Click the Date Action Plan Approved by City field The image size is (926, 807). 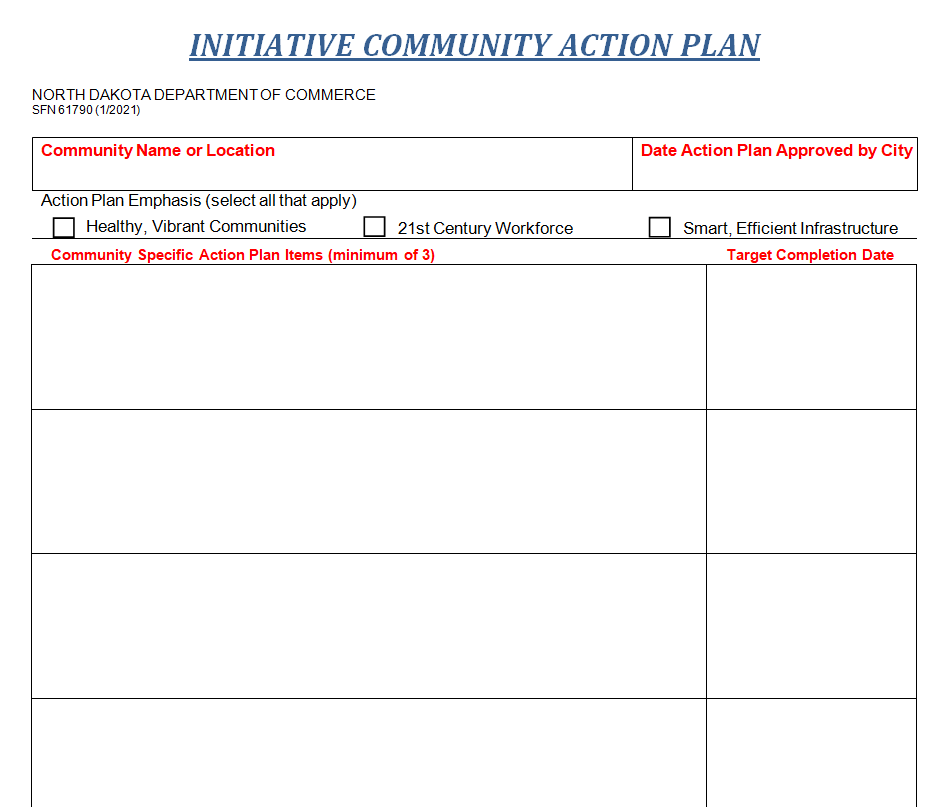coord(775,175)
